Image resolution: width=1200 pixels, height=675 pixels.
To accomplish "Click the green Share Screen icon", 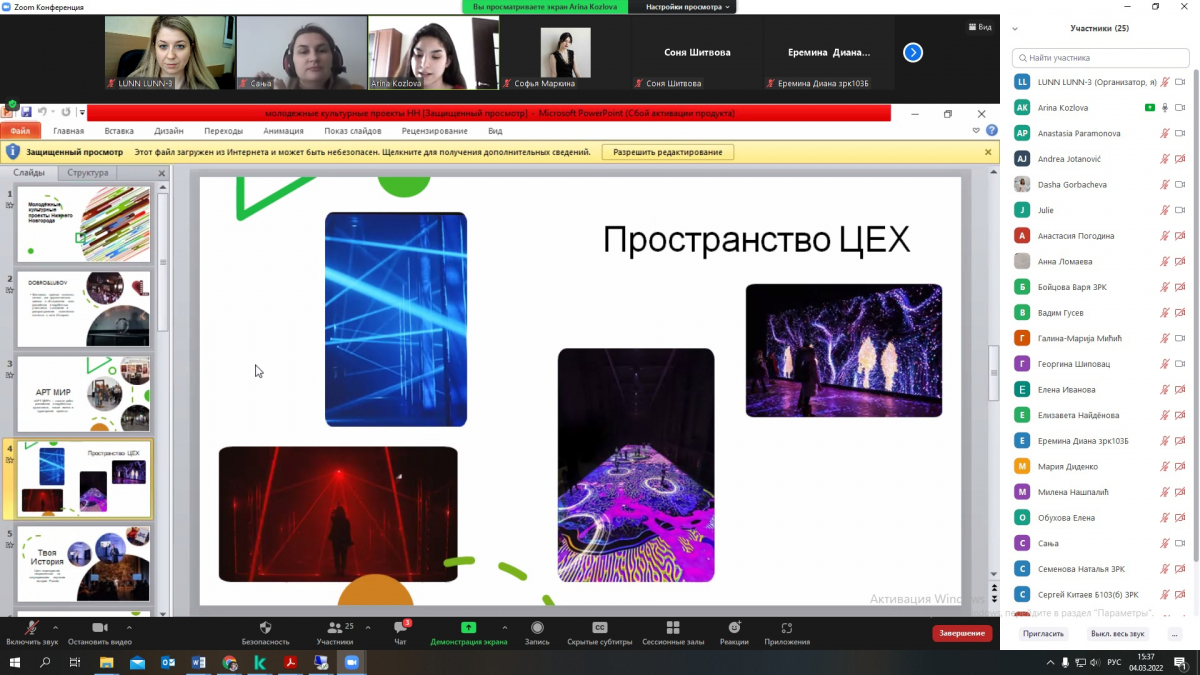I will point(468,627).
